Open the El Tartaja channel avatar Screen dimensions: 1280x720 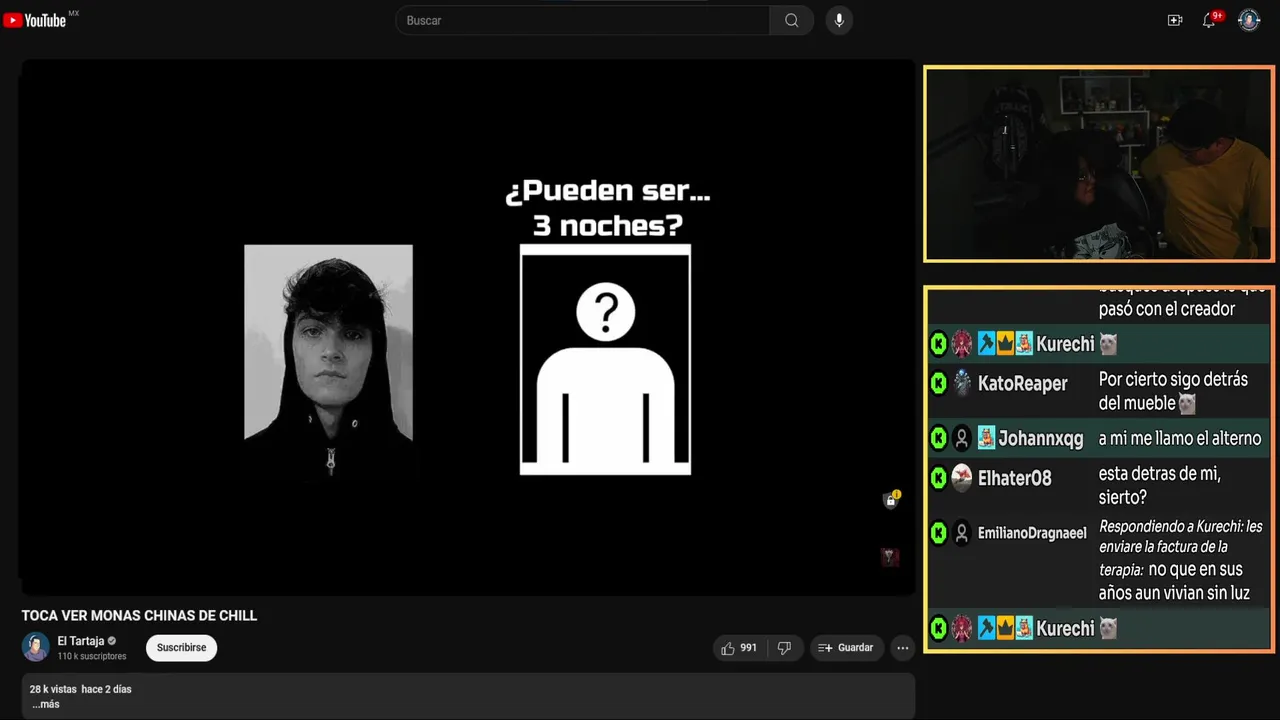[36, 647]
